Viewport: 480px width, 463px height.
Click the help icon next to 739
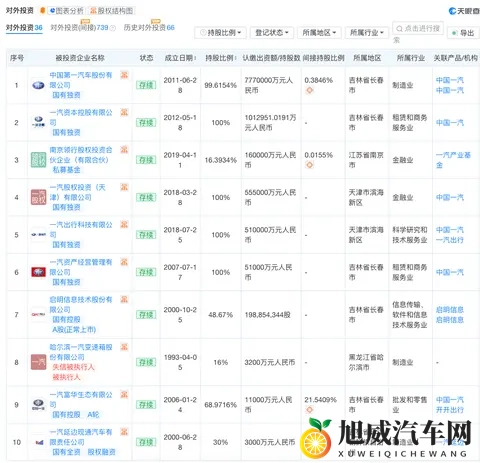[x=113, y=28]
